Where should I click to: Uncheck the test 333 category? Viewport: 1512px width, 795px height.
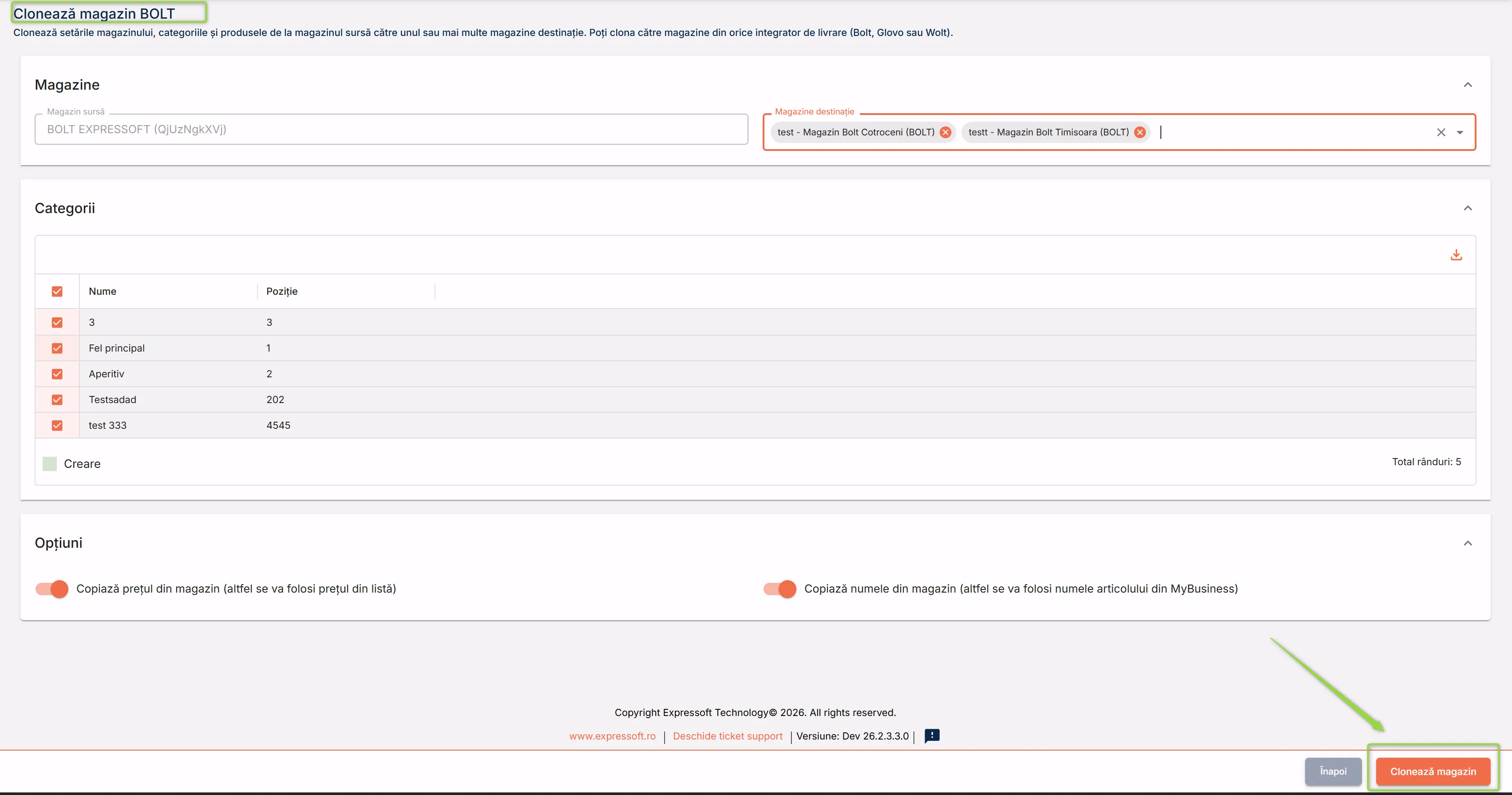pyautogui.click(x=57, y=425)
